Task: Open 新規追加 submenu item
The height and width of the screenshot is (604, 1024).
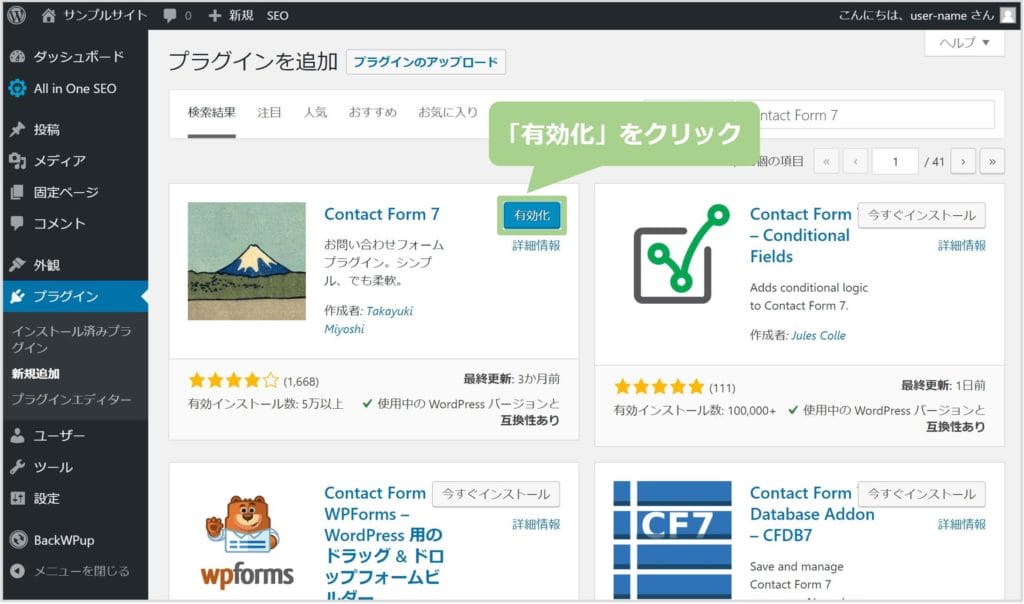Action: (x=35, y=374)
